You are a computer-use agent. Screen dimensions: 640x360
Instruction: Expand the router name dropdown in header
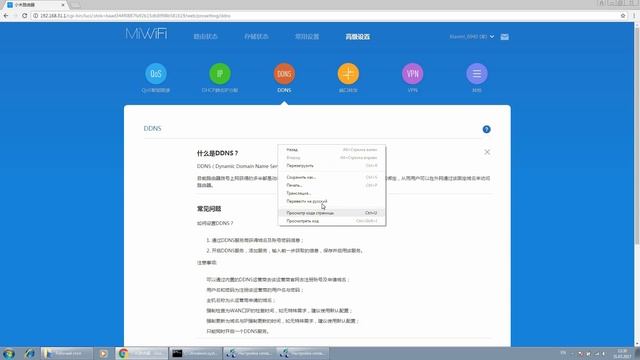point(472,37)
